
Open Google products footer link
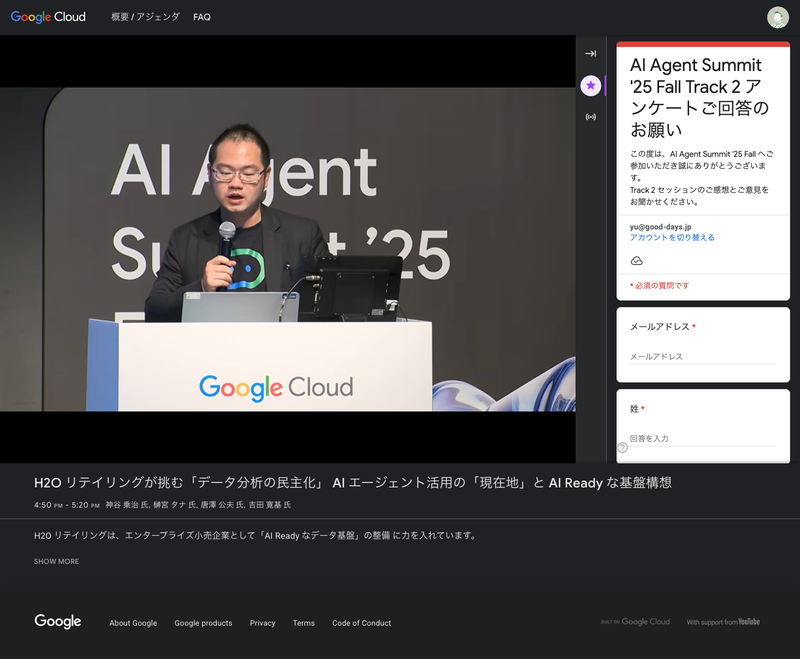(203, 623)
